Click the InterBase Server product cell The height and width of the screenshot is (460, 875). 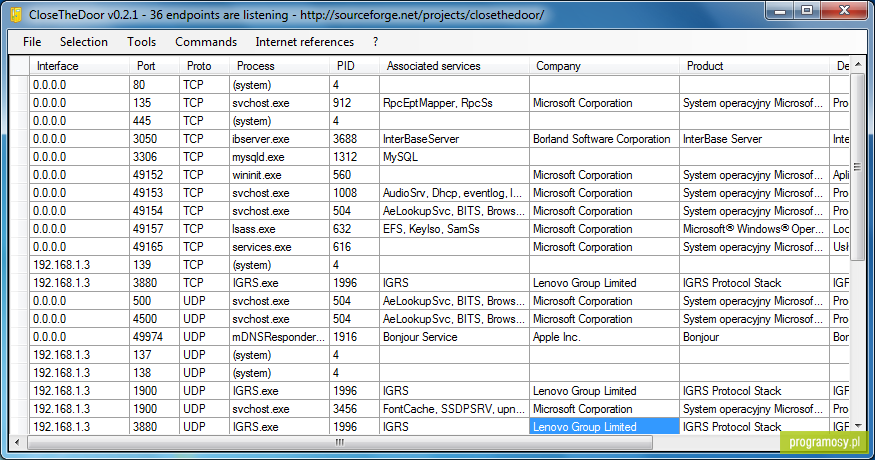[754, 139]
